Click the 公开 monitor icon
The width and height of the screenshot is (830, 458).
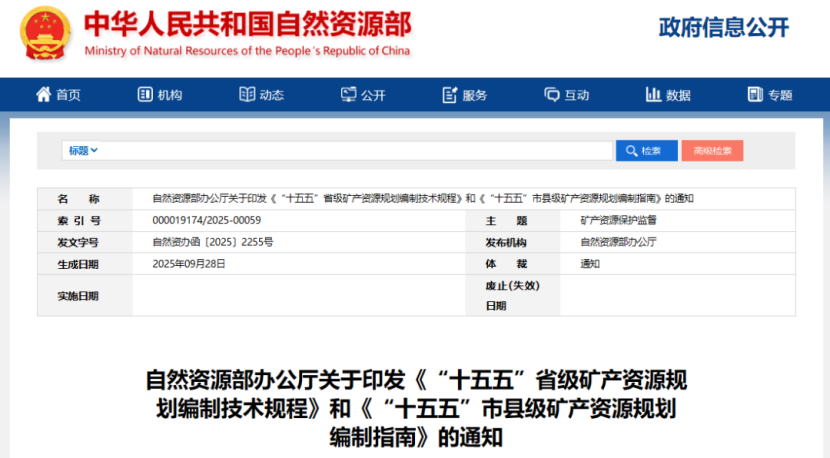(349, 95)
